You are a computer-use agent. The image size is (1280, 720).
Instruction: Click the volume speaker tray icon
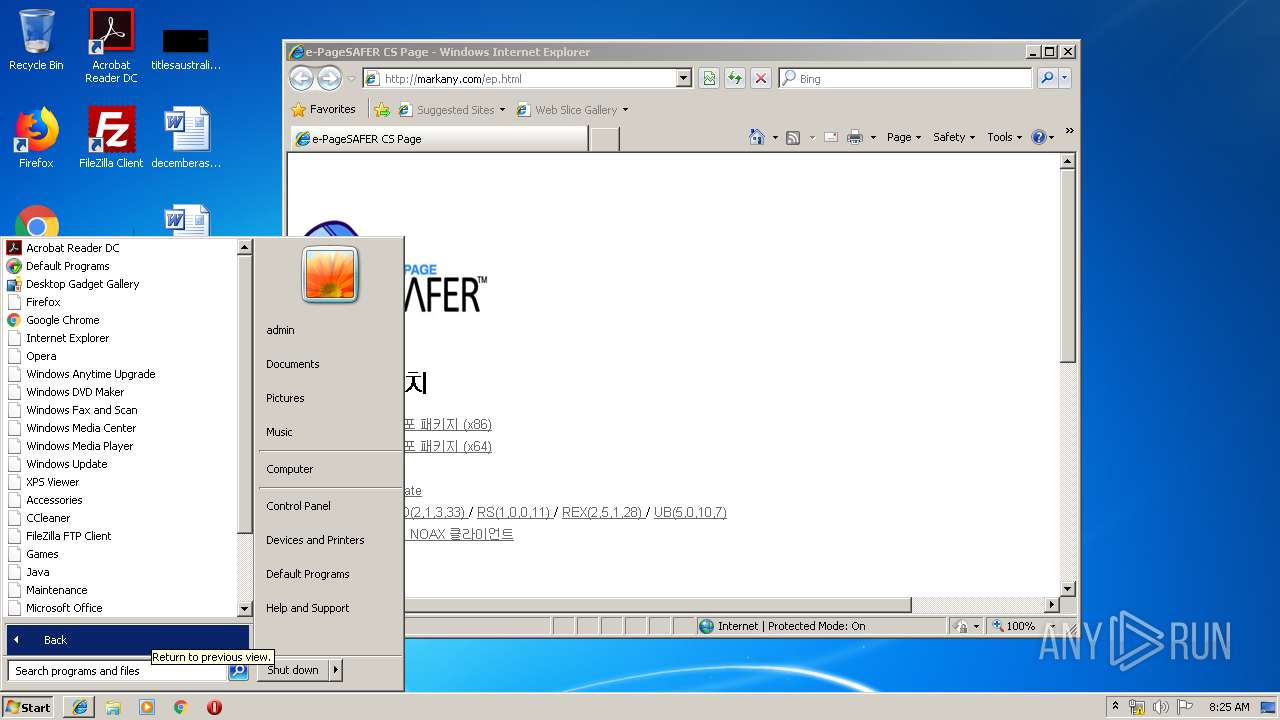pos(1161,707)
